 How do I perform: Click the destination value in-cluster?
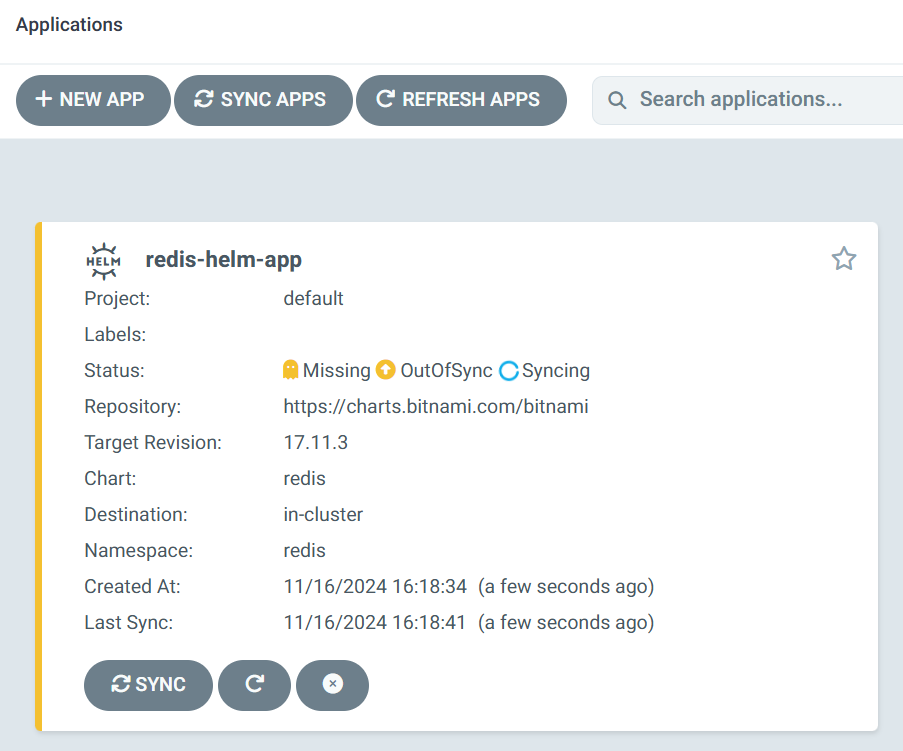click(323, 514)
